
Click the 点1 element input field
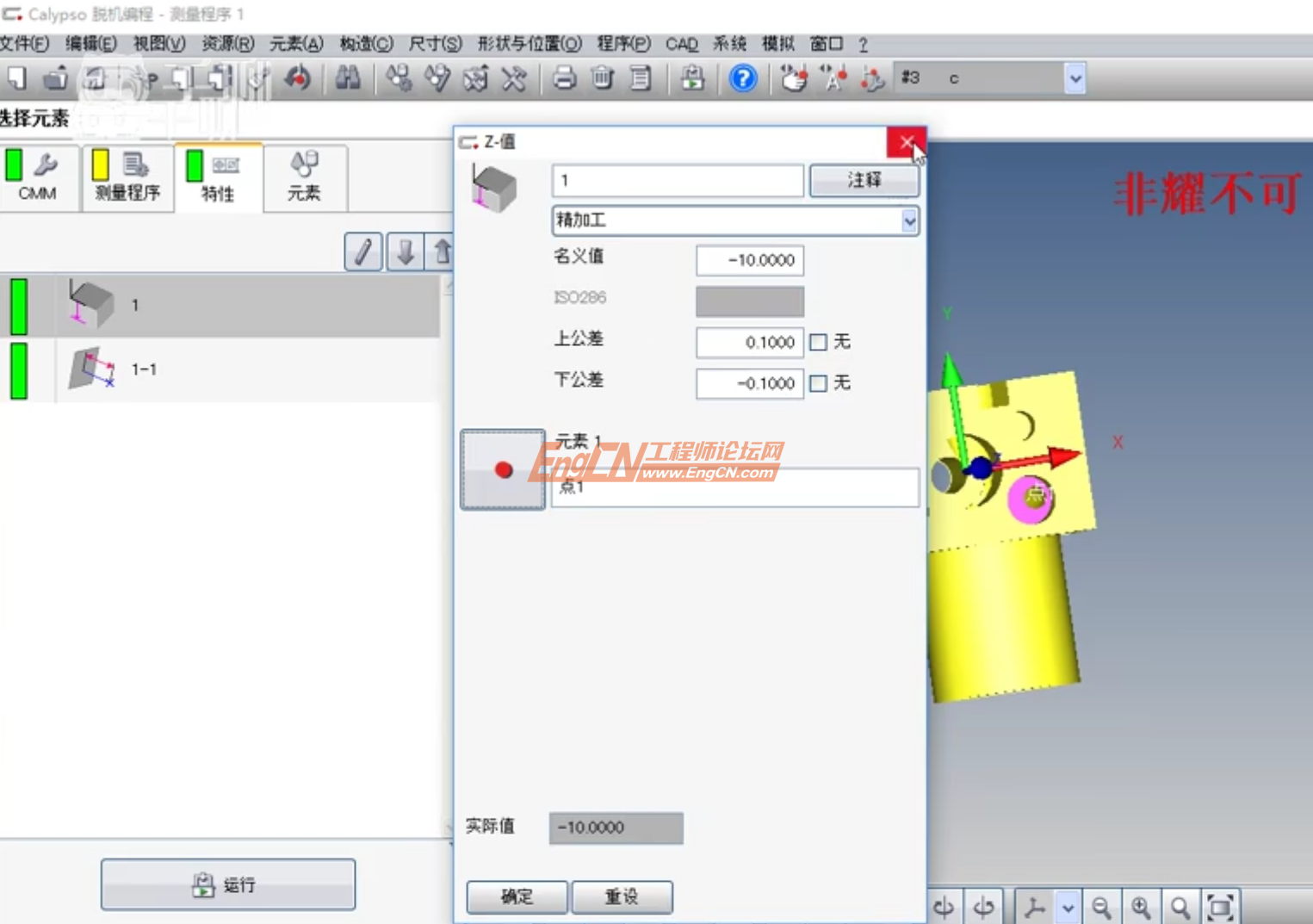tap(734, 487)
